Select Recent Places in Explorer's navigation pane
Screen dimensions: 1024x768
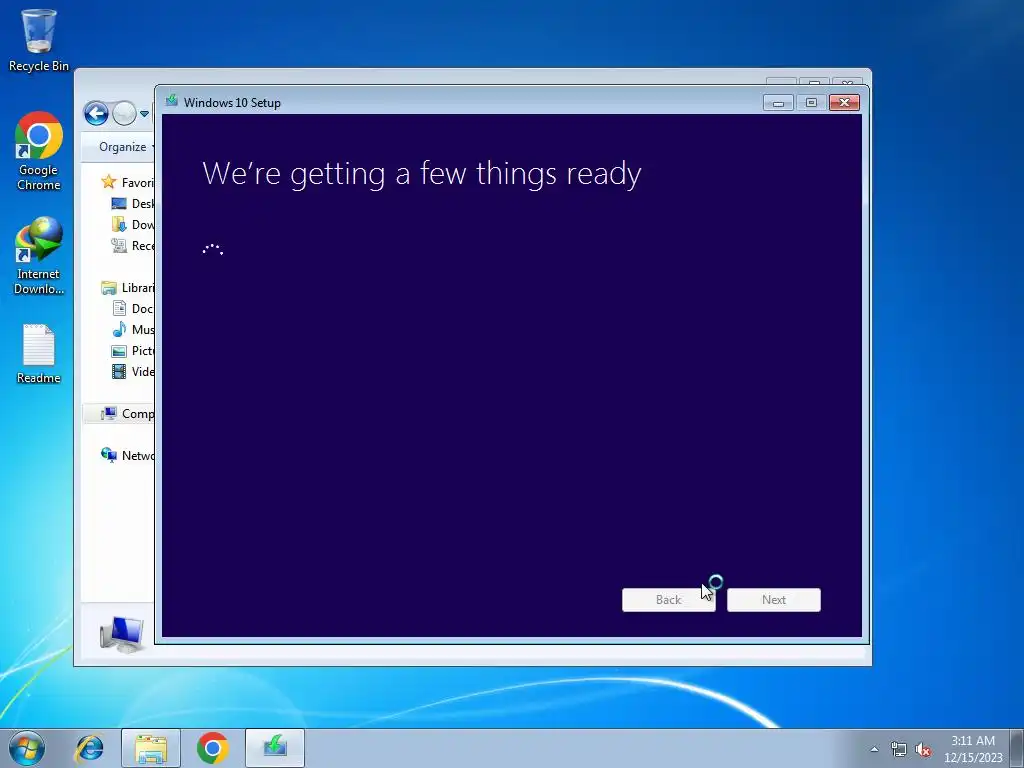(133, 246)
